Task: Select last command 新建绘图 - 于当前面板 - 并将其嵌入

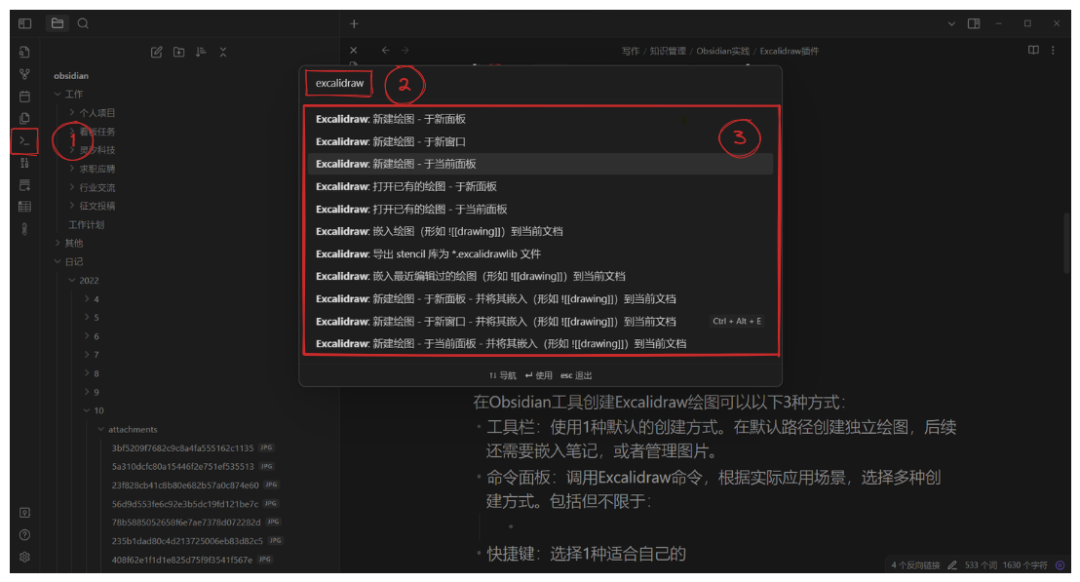Action: [x=540, y=344]
